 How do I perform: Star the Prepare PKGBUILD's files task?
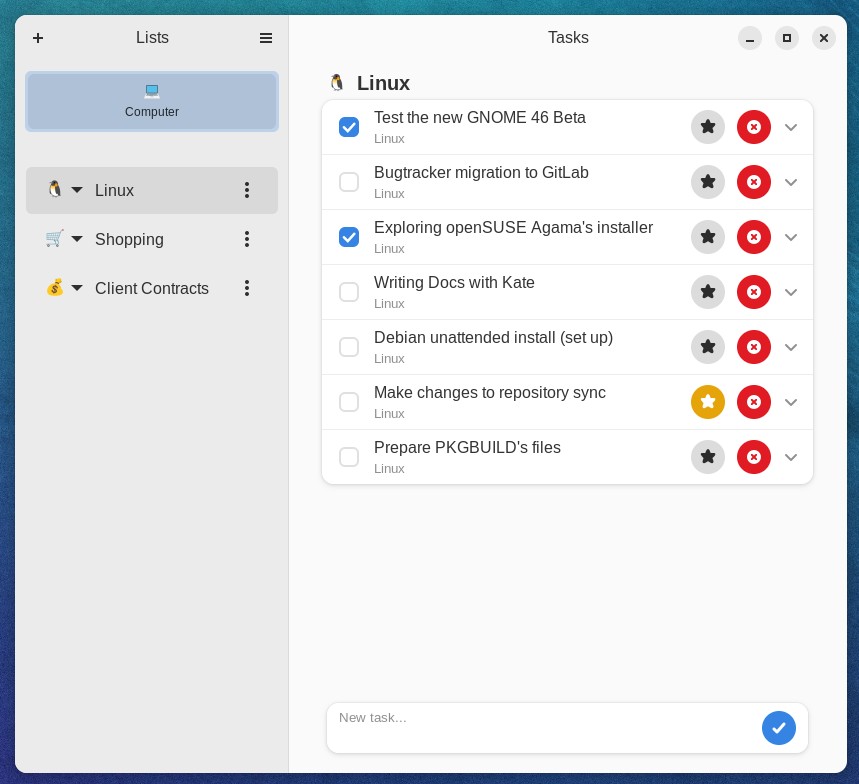[708, 457]
